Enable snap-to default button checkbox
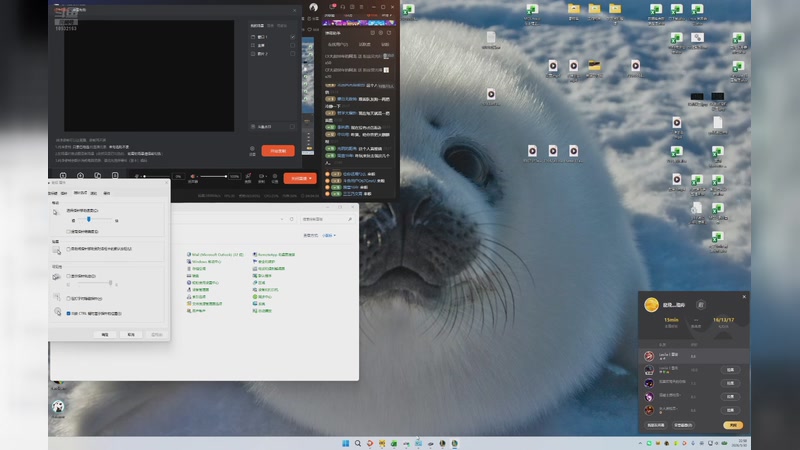 (x=68, y=249)
